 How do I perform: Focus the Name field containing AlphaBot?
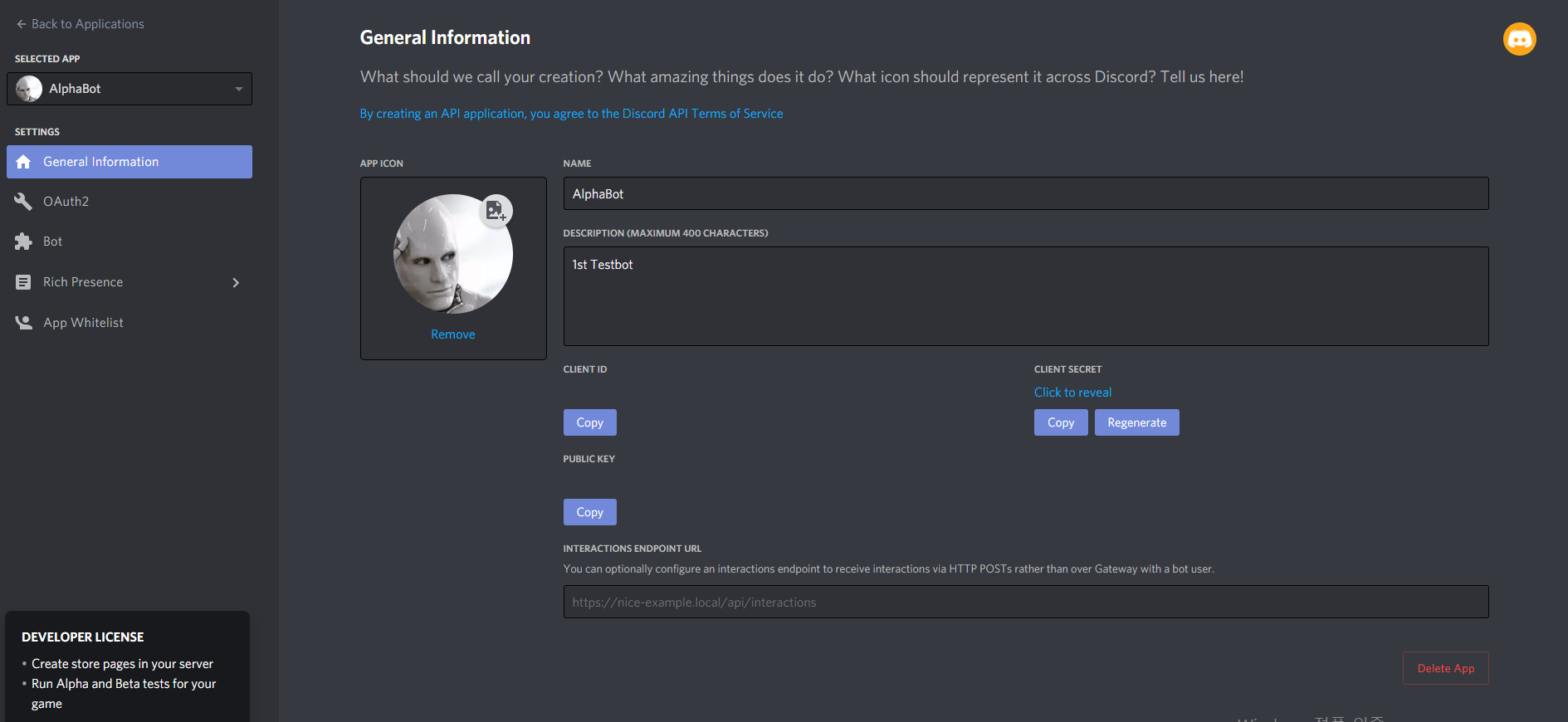click(x=1026, y=193)
